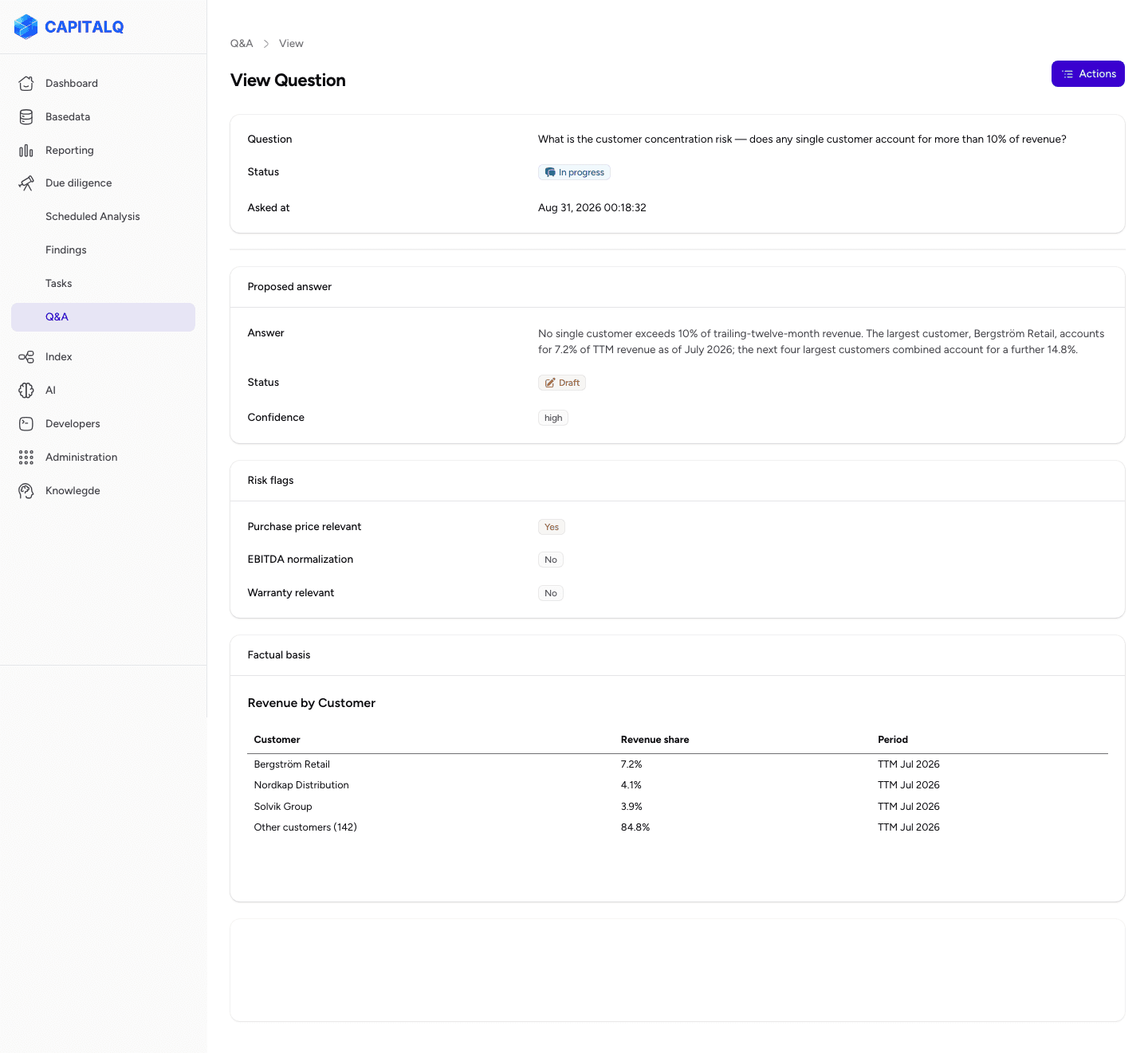Click the Yes badge for Purchase price relevant
Viewport: 1148px width, 1053px height.
tap(552, 527)
